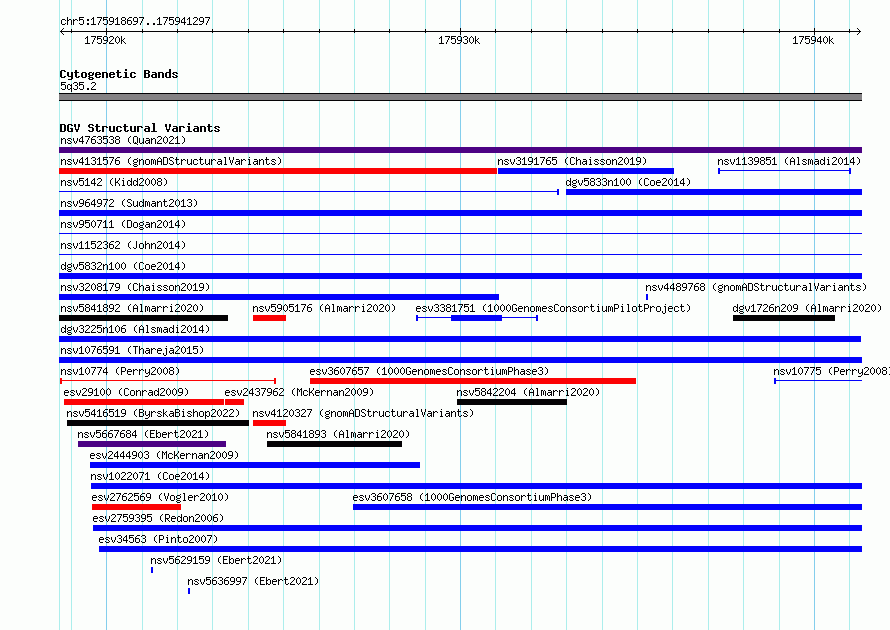The image size is (890, 630).
Task: Click nsv1022071 (Coe2014) variant label
Action: (150, 476)
